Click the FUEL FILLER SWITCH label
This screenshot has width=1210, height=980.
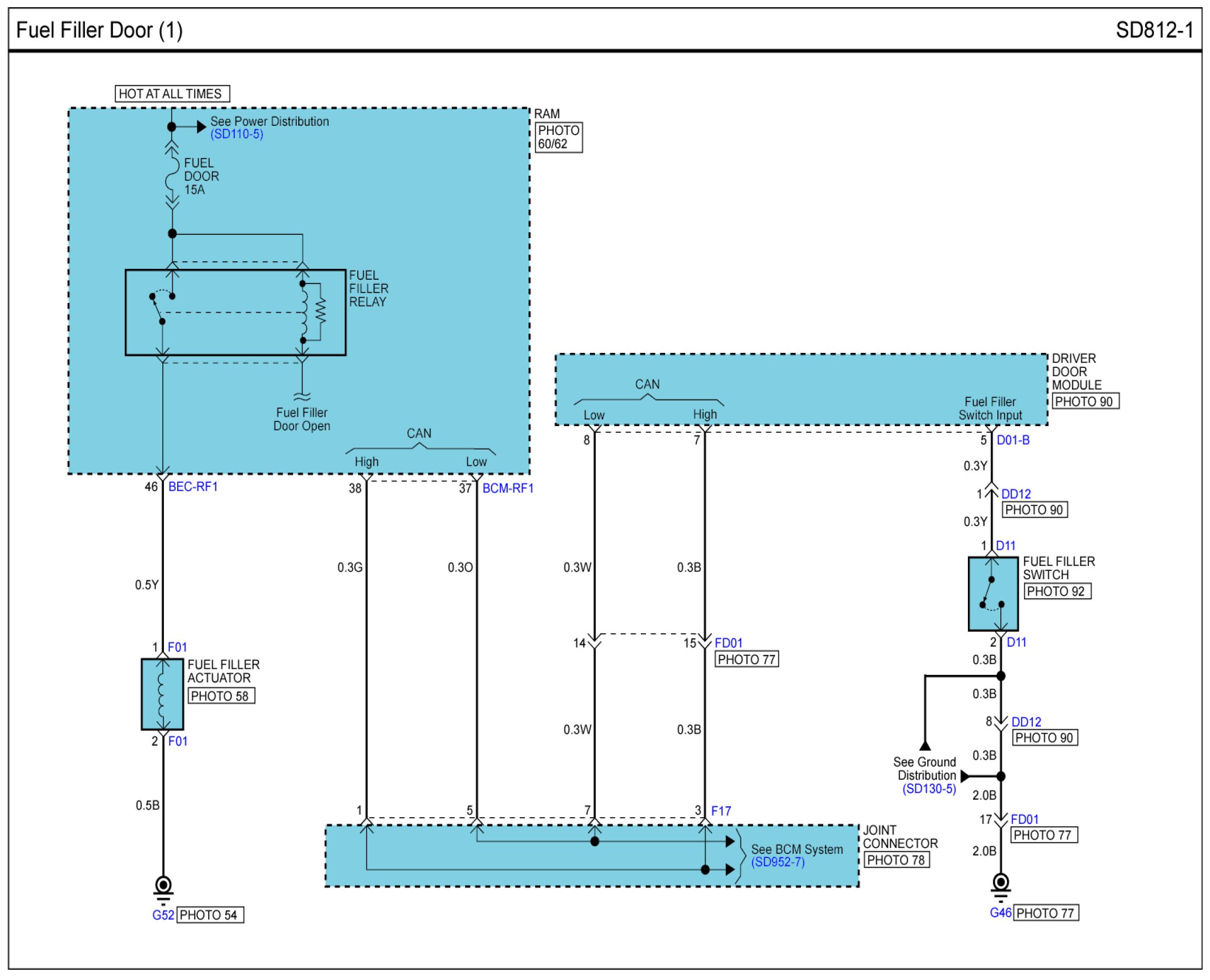click(x=1059, y=568)
